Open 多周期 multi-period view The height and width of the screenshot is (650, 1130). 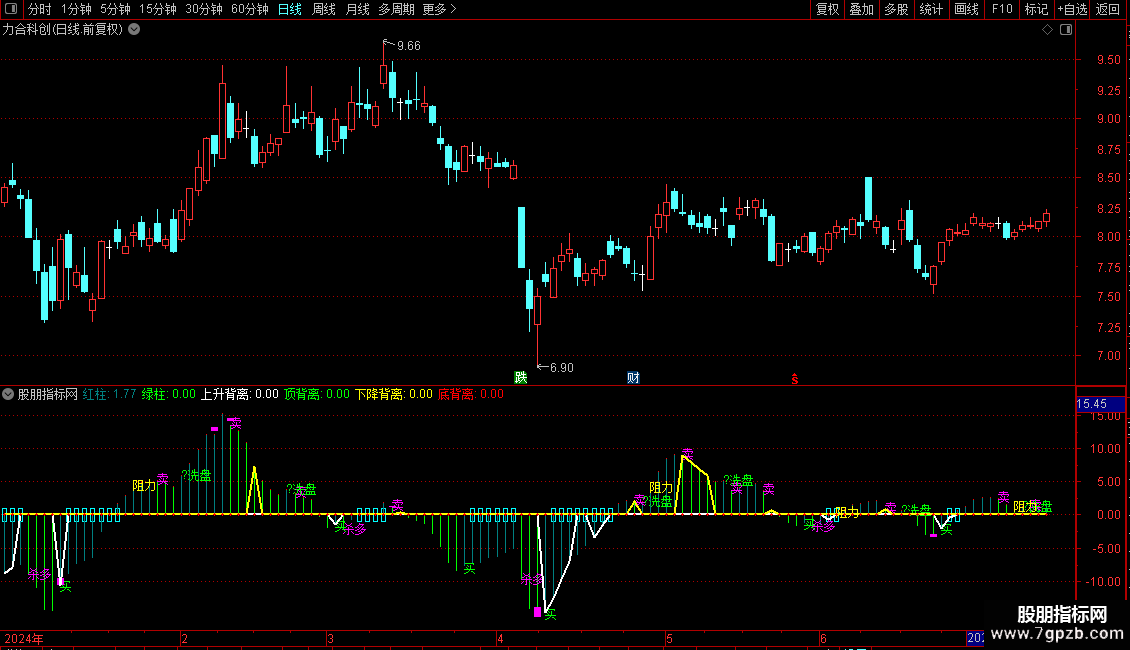pyautogui.click(x=396, y=9)
